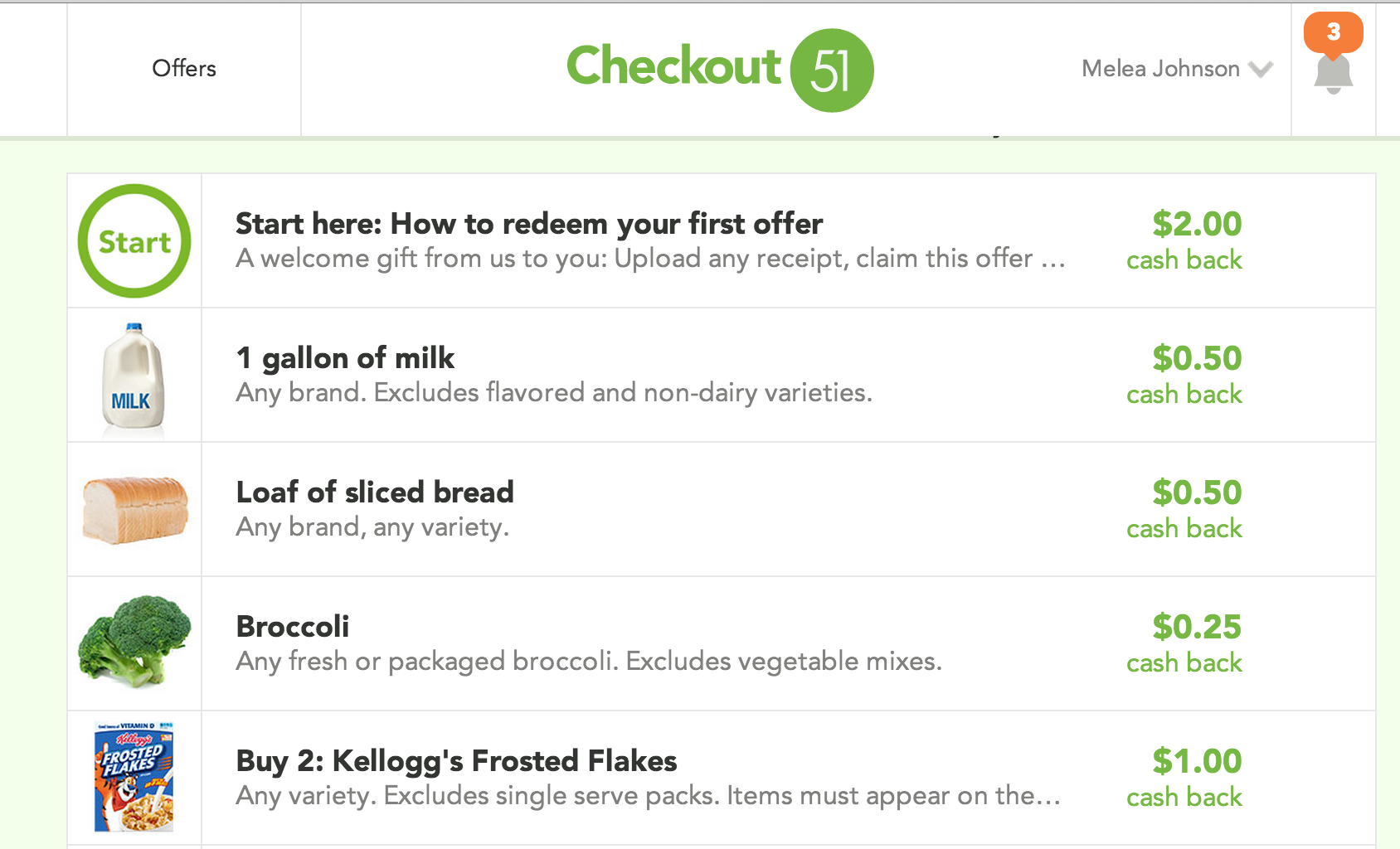Click the $1.00 cash back amount
Image resolution: width=1400 pixels, height=849 pixels.
pos(1184,777)
